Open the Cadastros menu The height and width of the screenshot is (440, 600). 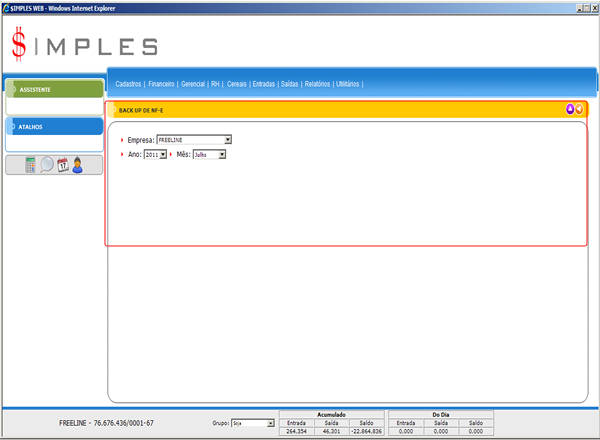[128, 84]
